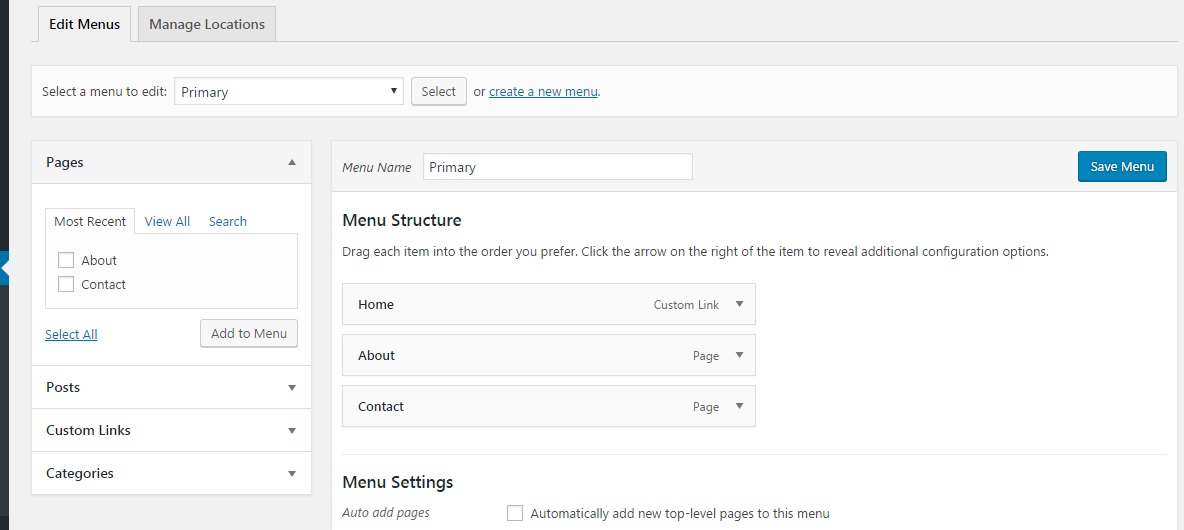Expand the Posts panel
Screen dimensions: 1184x530
click(292, 388)
